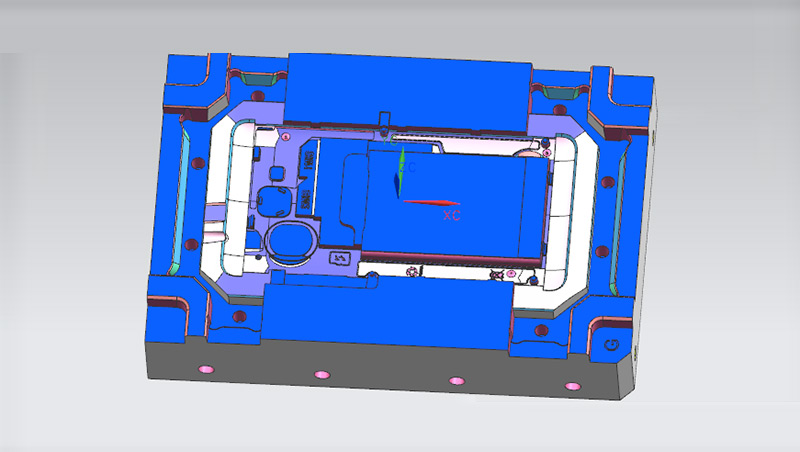Pick the rightmost pink hole on the front face
The width and height of the screenshot is (800, 452).
pos(572,386)
